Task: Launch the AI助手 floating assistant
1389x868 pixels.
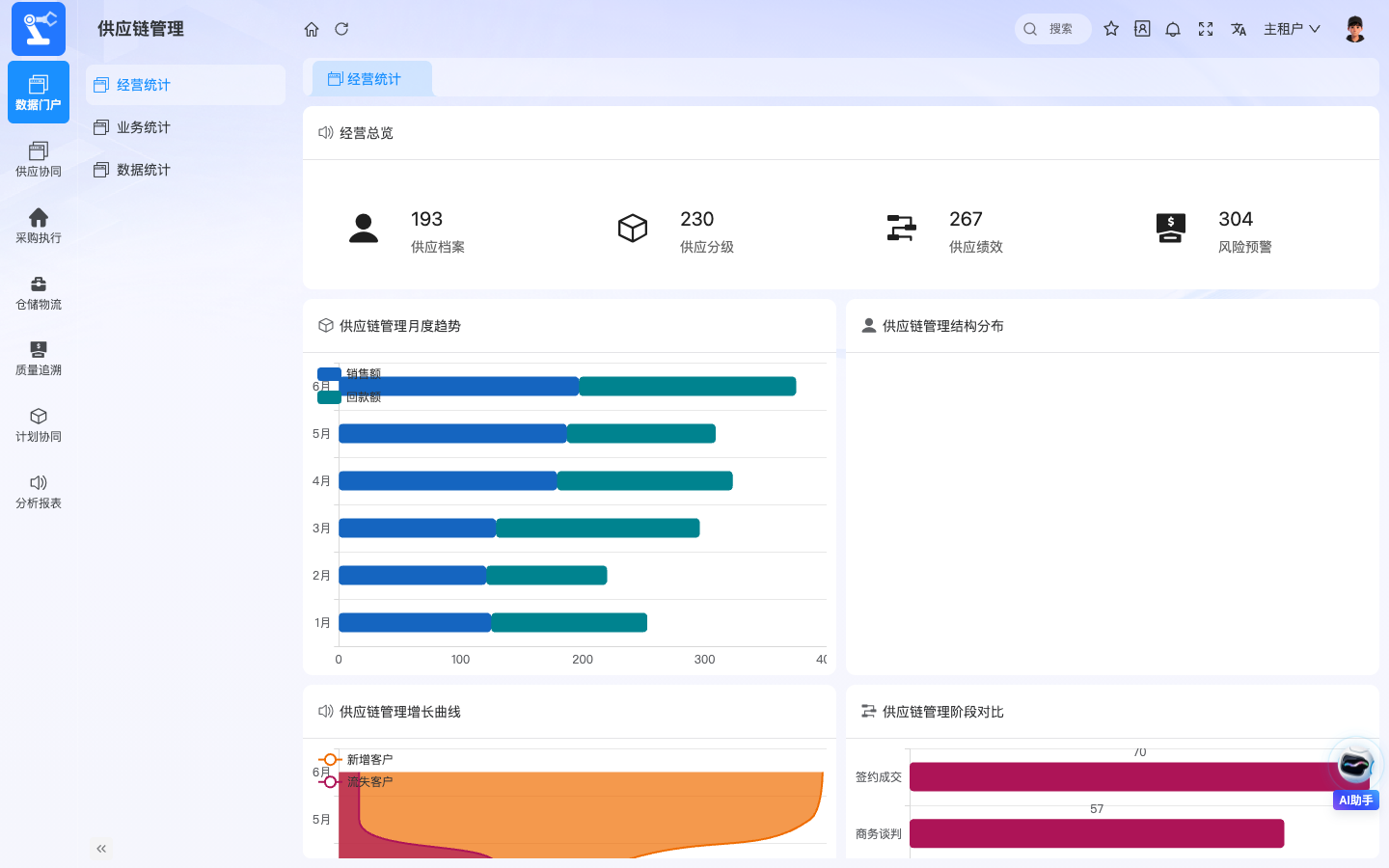Action: 1355,774
